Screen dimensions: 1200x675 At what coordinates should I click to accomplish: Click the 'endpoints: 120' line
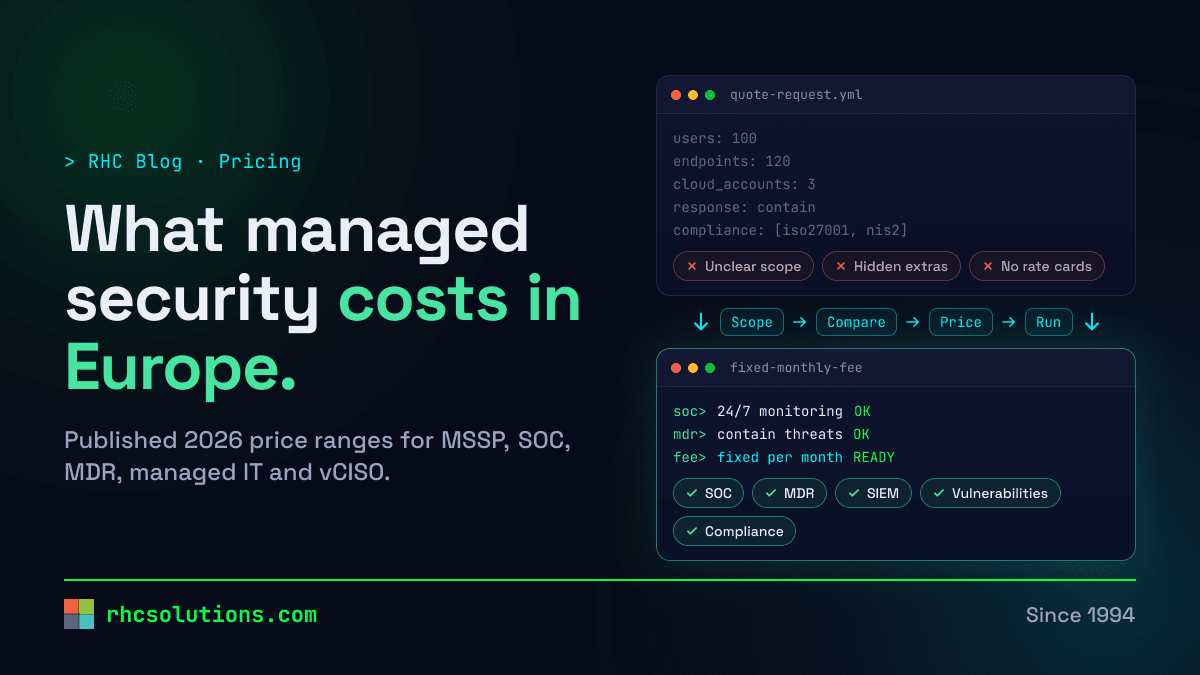tap(731, 161)
